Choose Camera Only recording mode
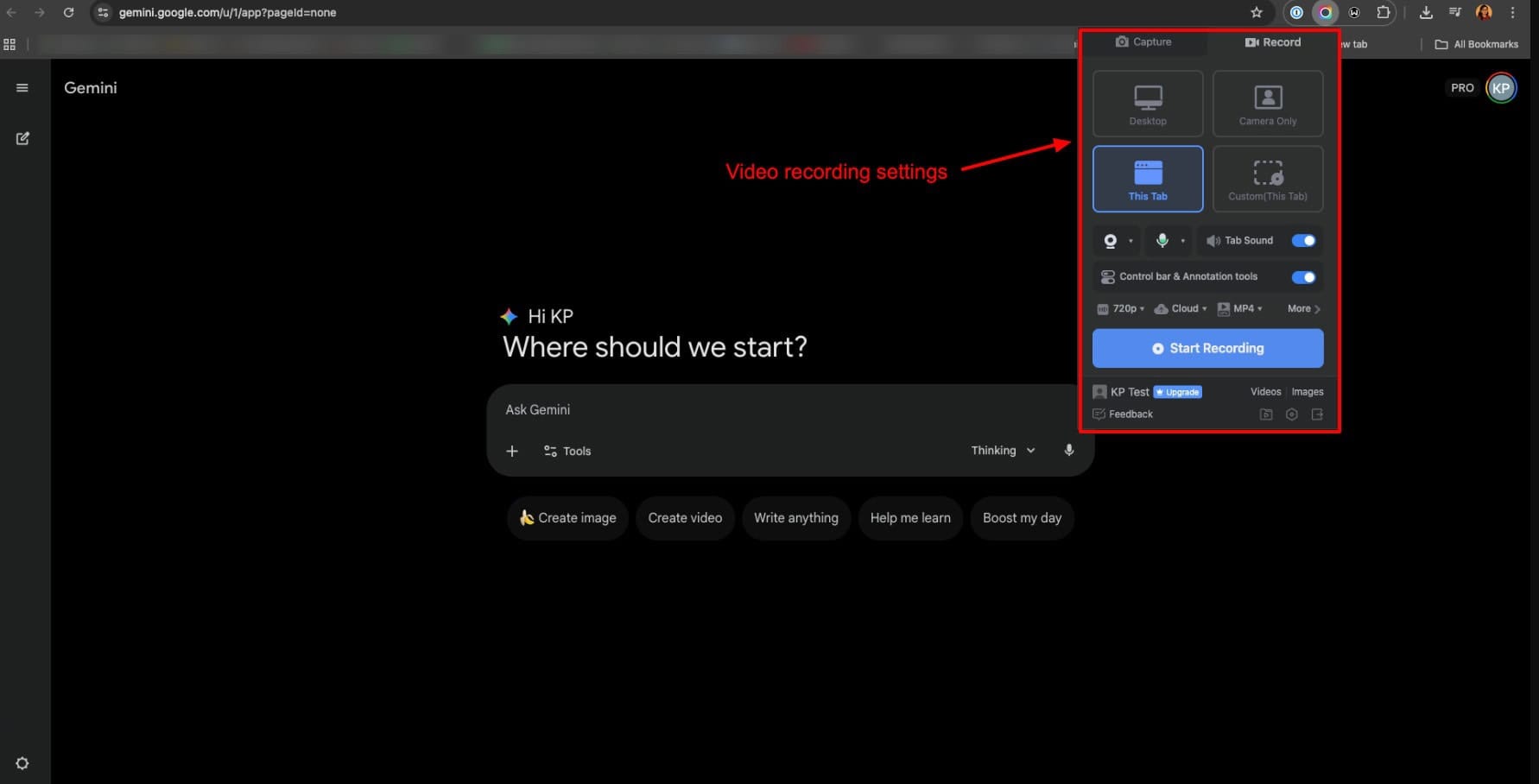Screen dimensions: 1539x784 pos(1267,104)
